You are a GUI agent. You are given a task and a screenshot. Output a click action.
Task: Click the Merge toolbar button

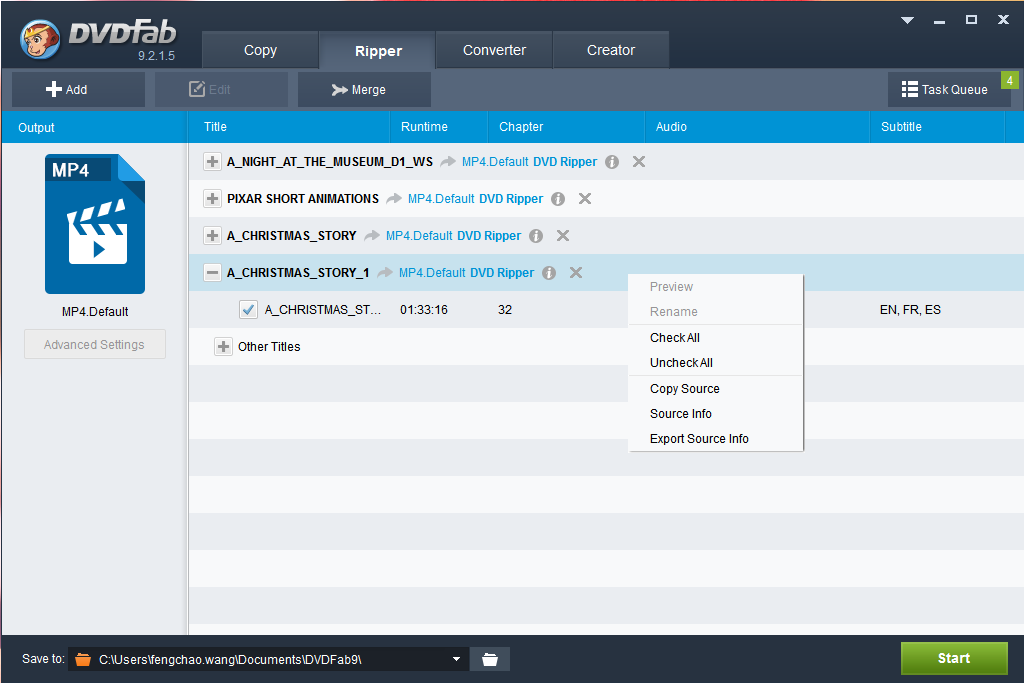(x=364, y=89)
